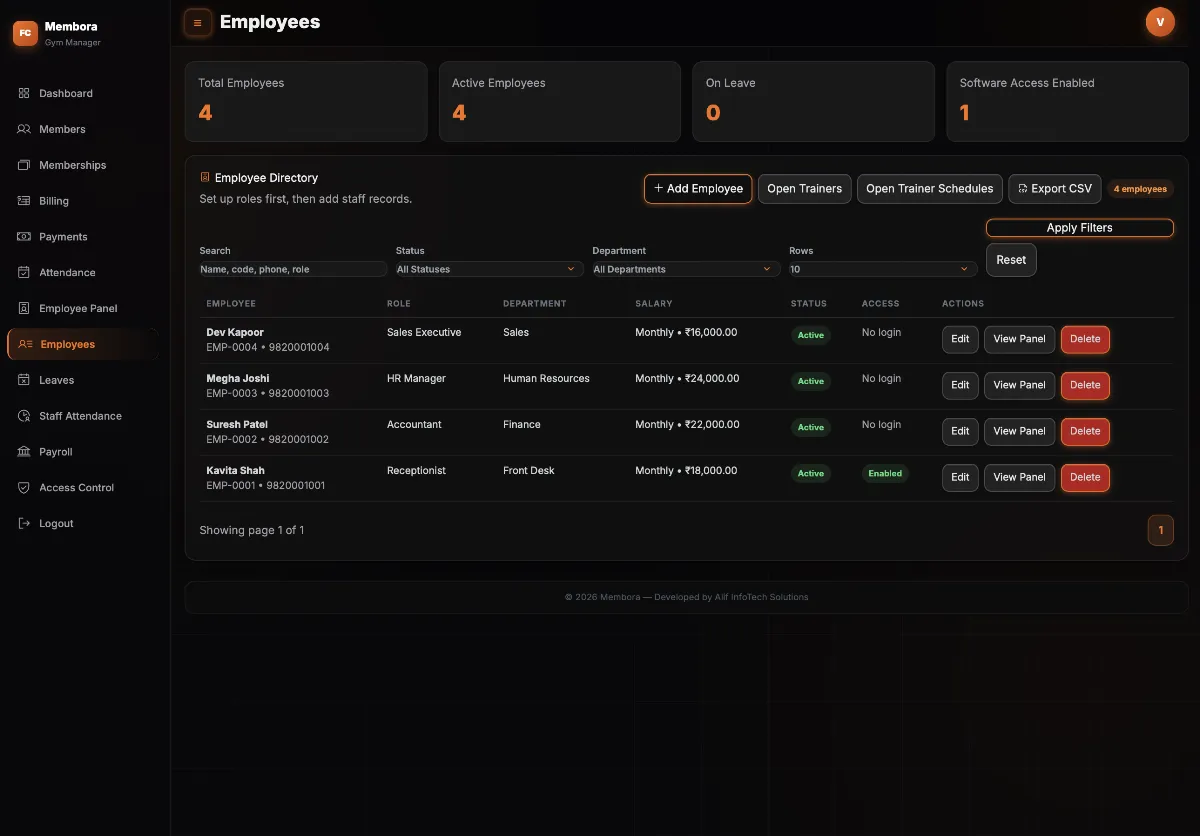Click the Attendance calendar-check icon in sidebar
The image size is (1200, 836).
24,272
